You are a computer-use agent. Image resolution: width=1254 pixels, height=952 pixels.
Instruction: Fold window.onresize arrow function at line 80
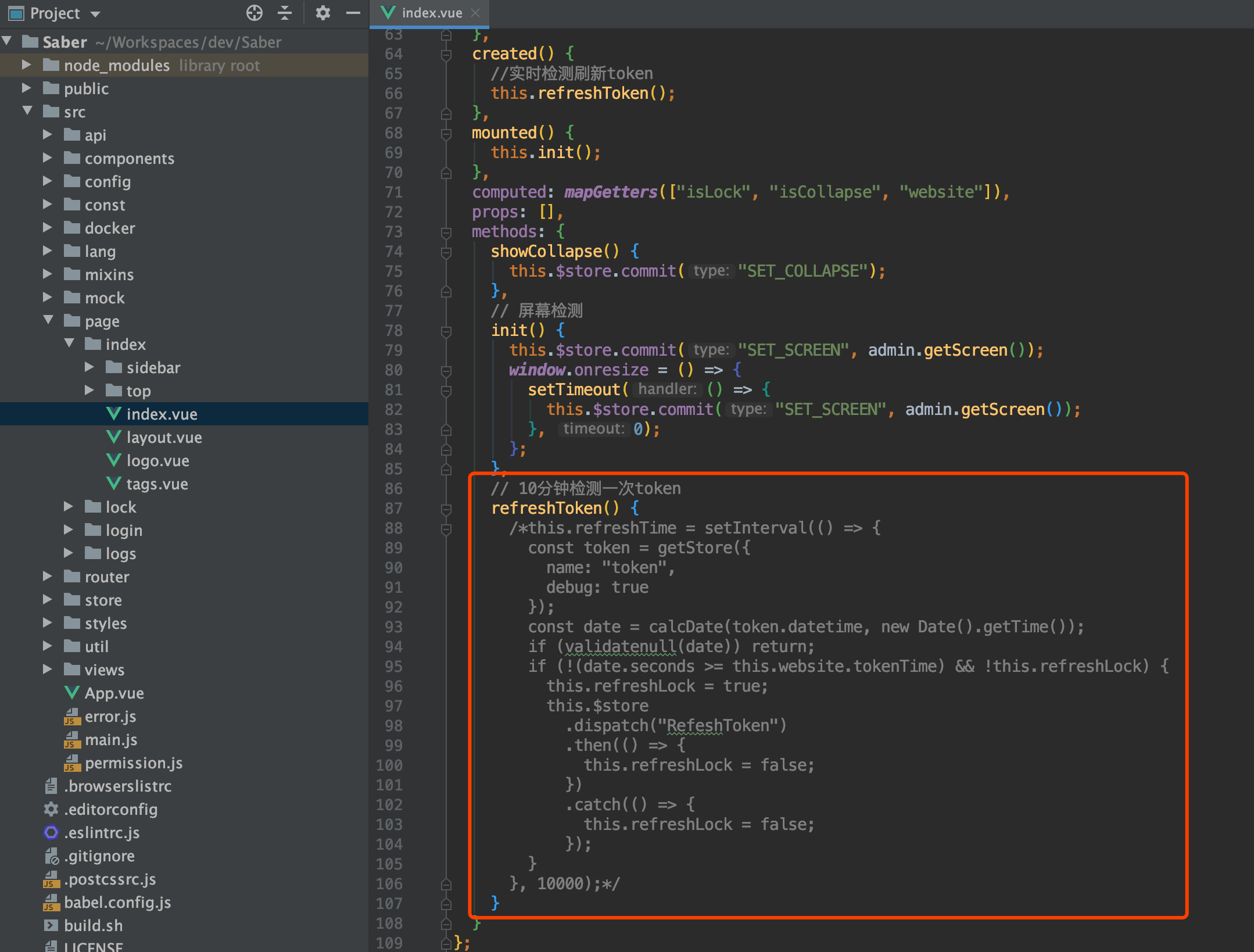click(446, 370)
